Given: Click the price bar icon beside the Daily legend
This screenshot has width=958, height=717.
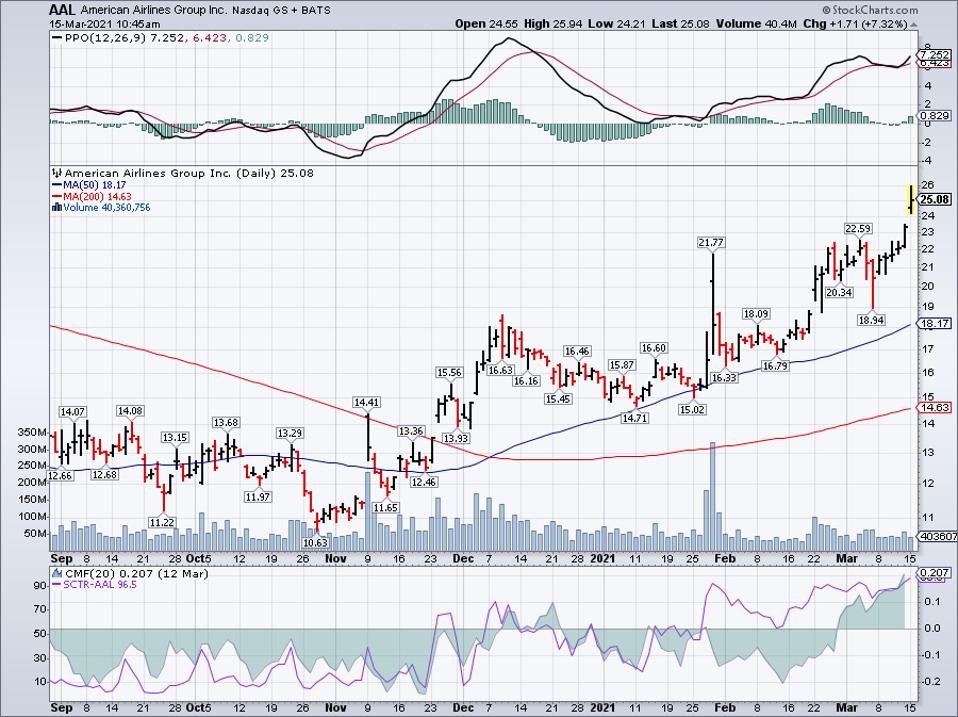Looking at the screenshot, I should [58, 173].
